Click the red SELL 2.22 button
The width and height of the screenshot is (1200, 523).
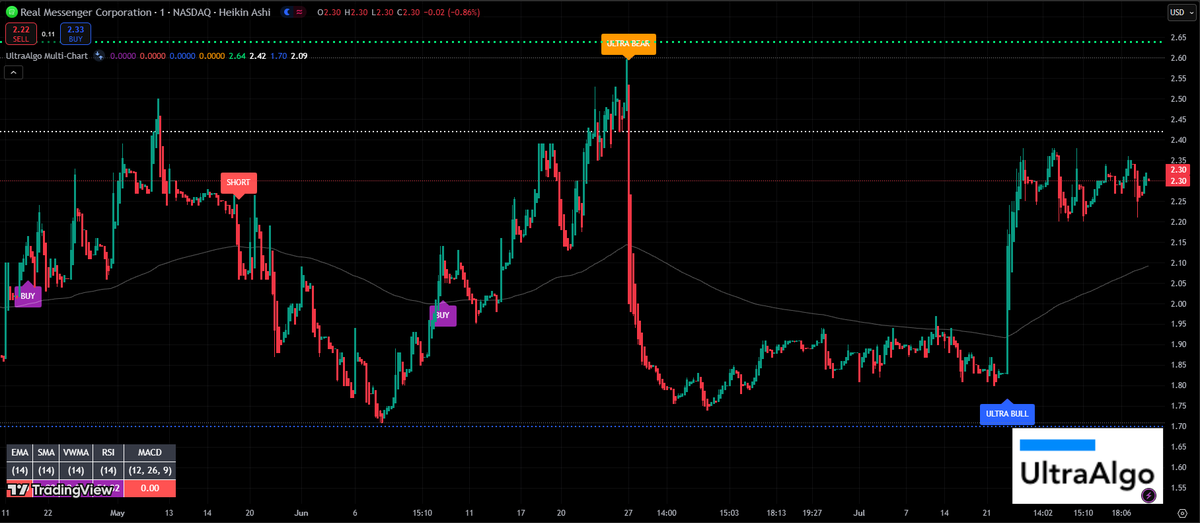tap(20, 33)
